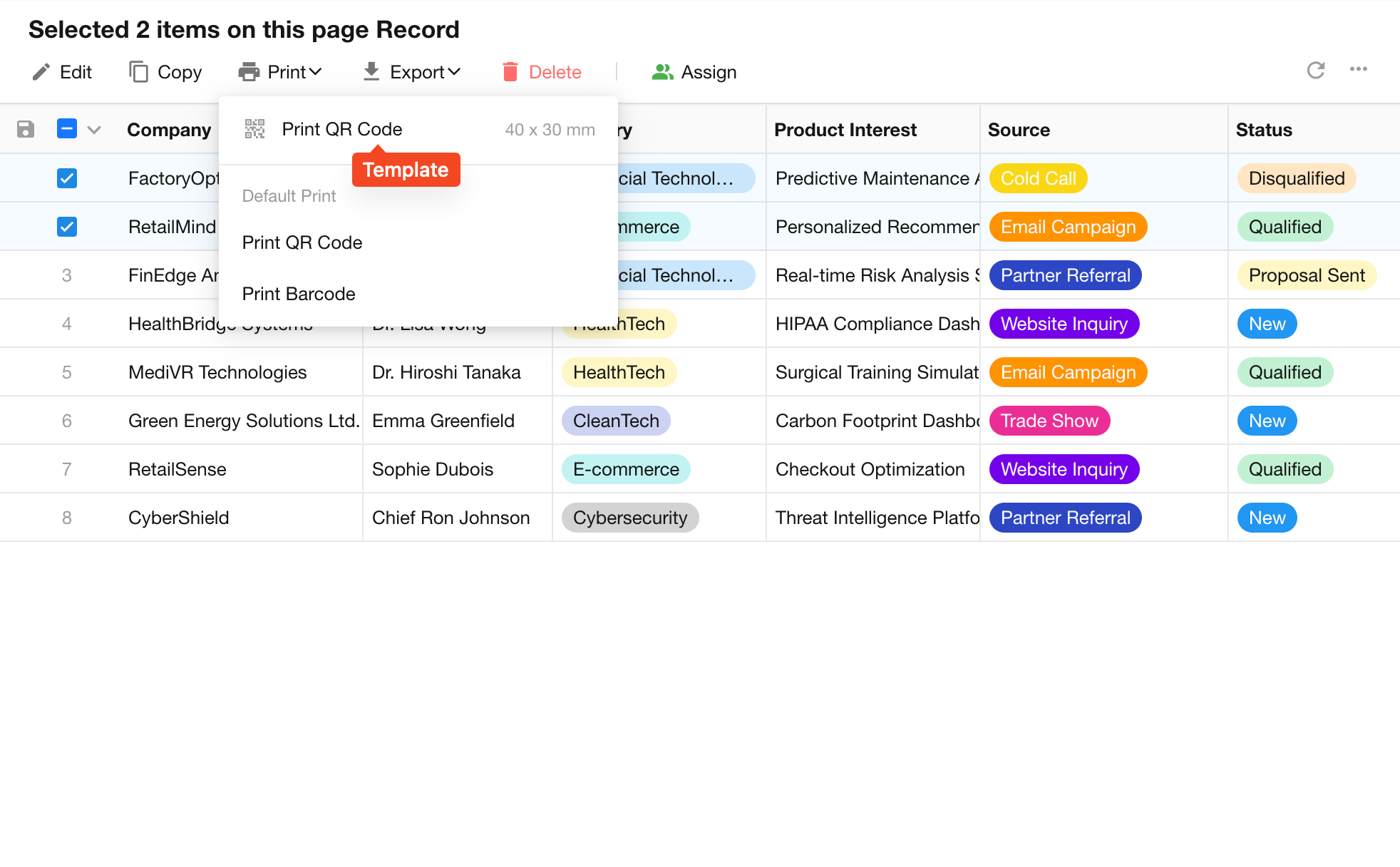The image size is (1400, 867).
Task: Click the Export download icon
Action: [x=371, y=72]
